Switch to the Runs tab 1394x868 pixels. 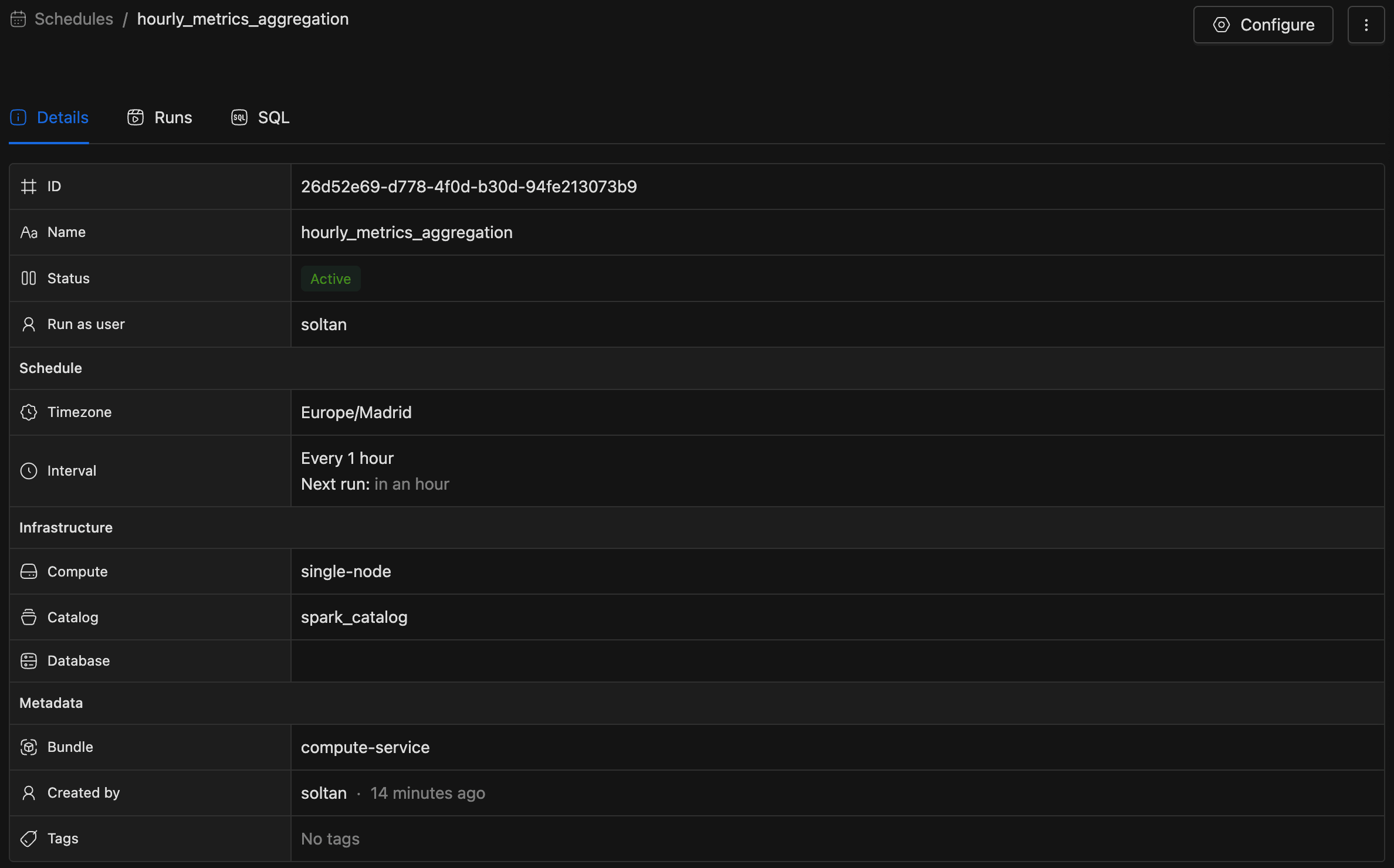(x=160, y=117)
